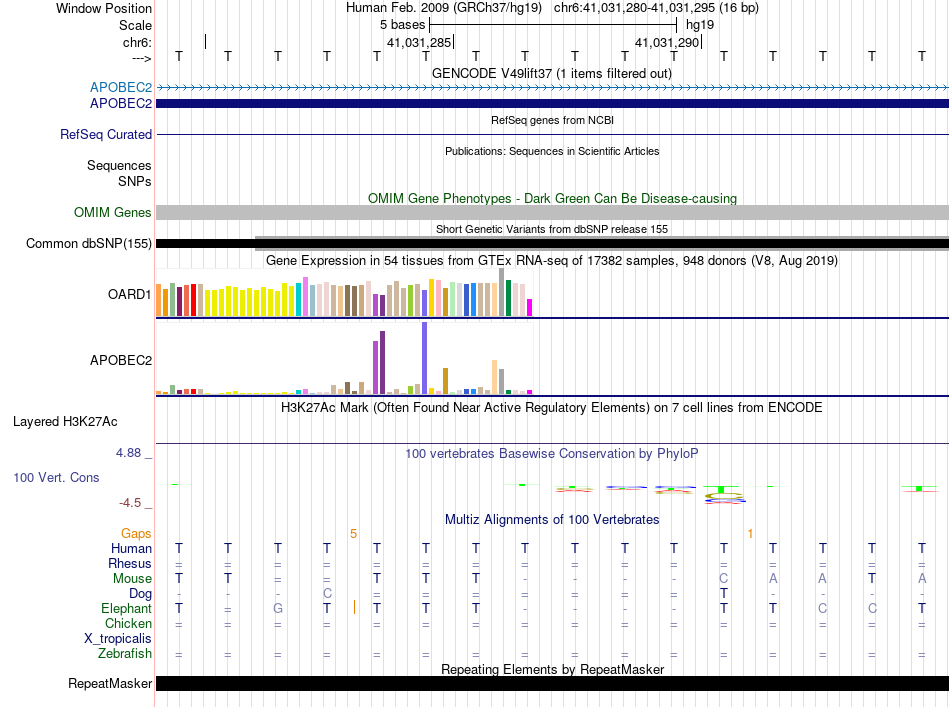Click the '5 bases' scale text
This screenshot has width=950, height=707.
(402, 25)
